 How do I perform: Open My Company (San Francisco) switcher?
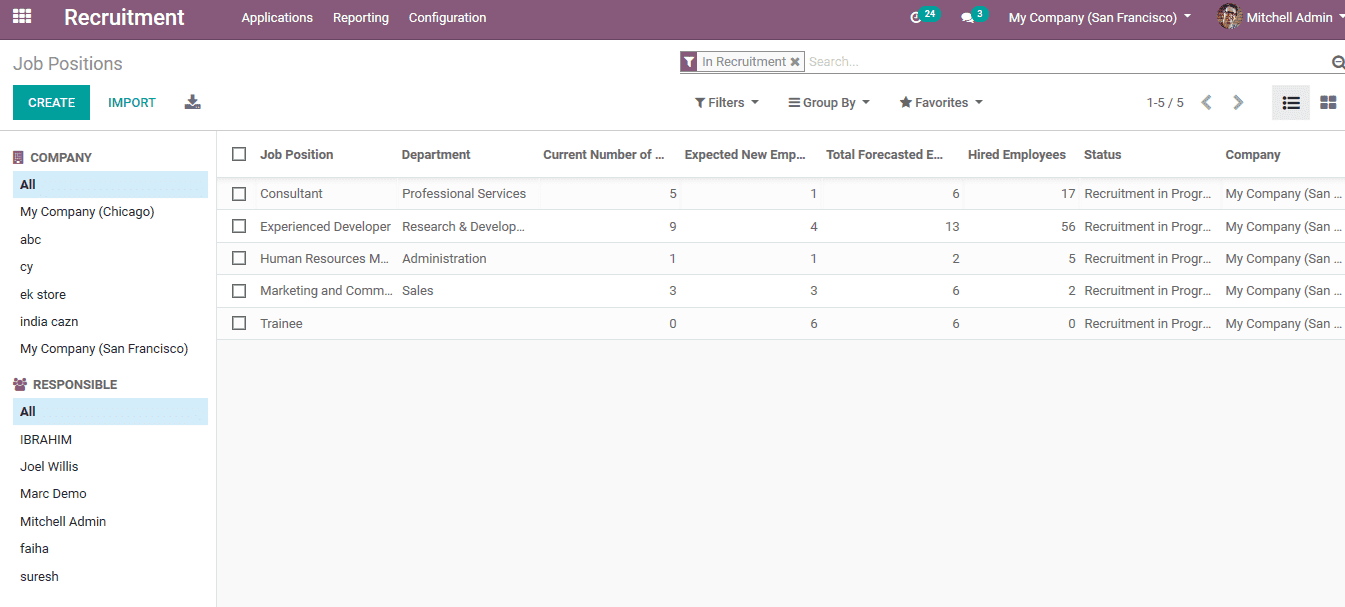(x=1100, y=18)
